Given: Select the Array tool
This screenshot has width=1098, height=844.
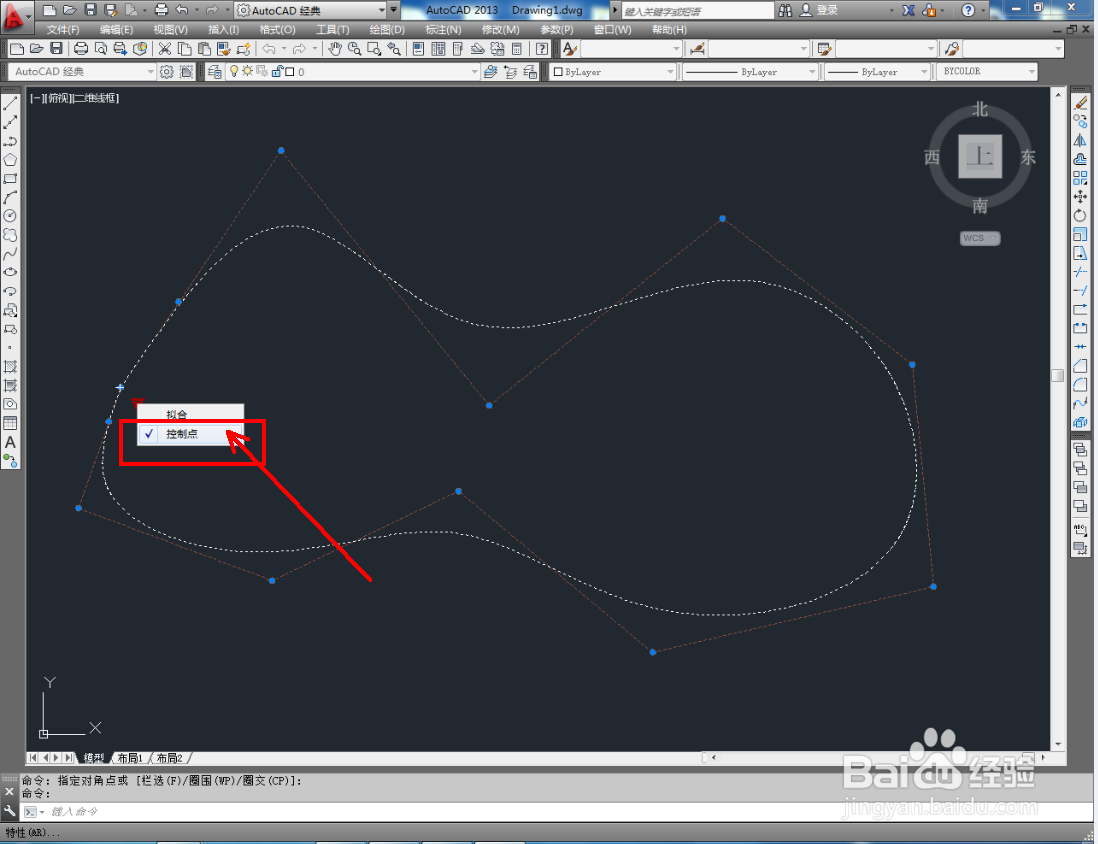Looking at the screenshot, I should [1080, 179].
